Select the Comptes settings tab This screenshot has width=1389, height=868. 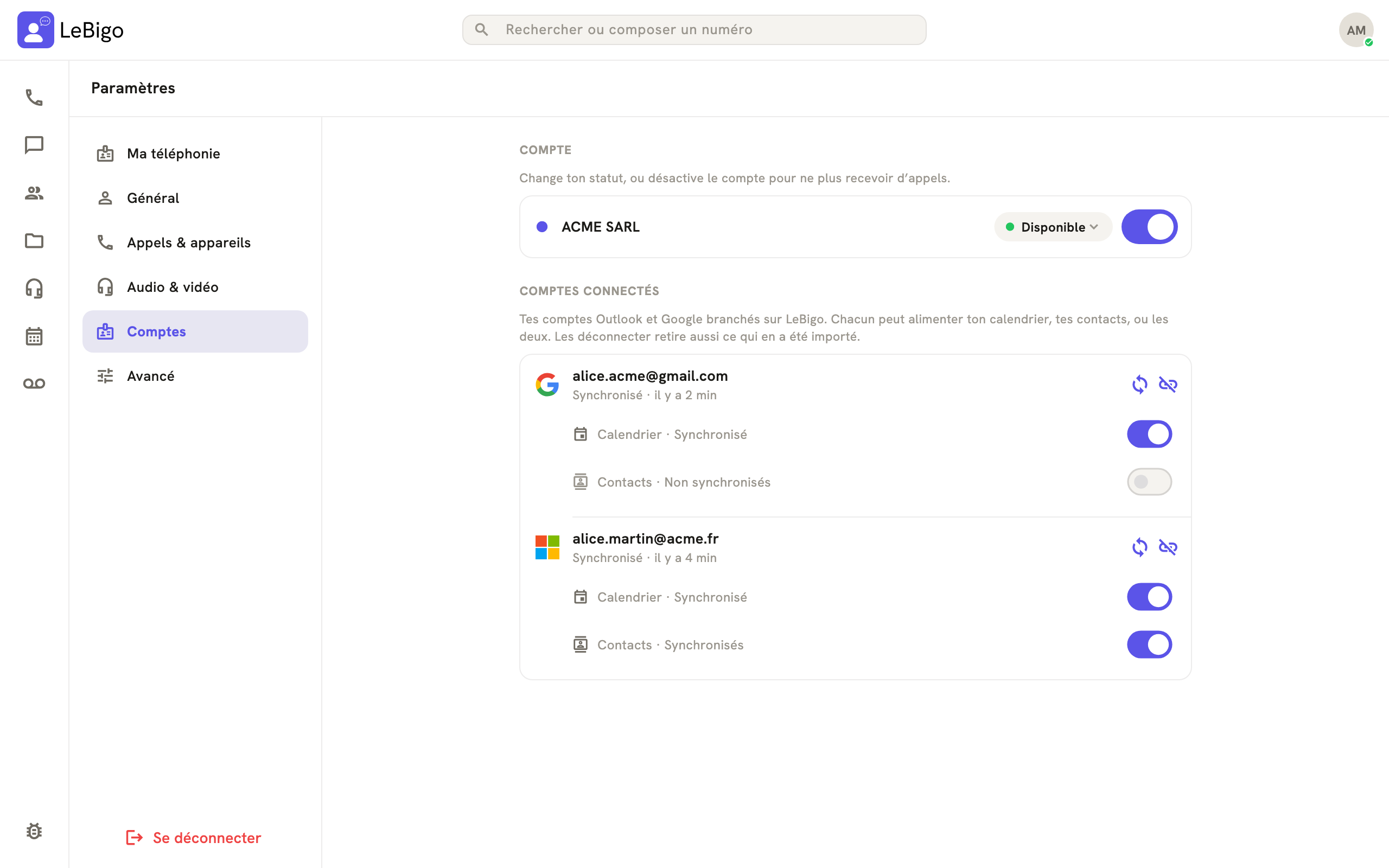(x=195, y=332)
